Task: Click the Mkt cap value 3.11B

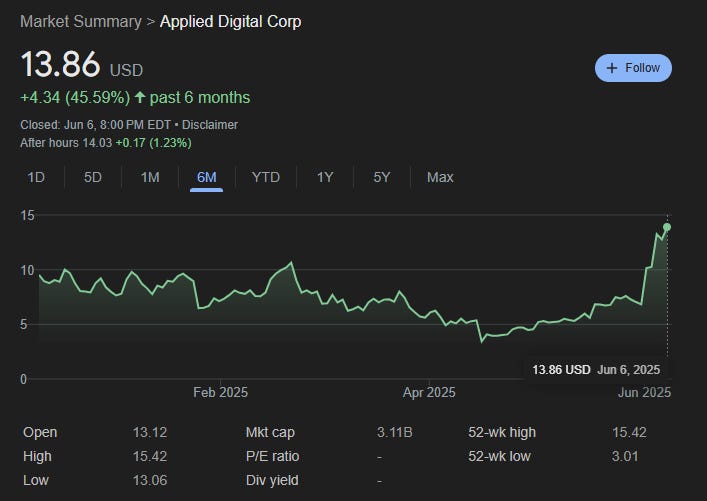Action: (x=395, y=432)
